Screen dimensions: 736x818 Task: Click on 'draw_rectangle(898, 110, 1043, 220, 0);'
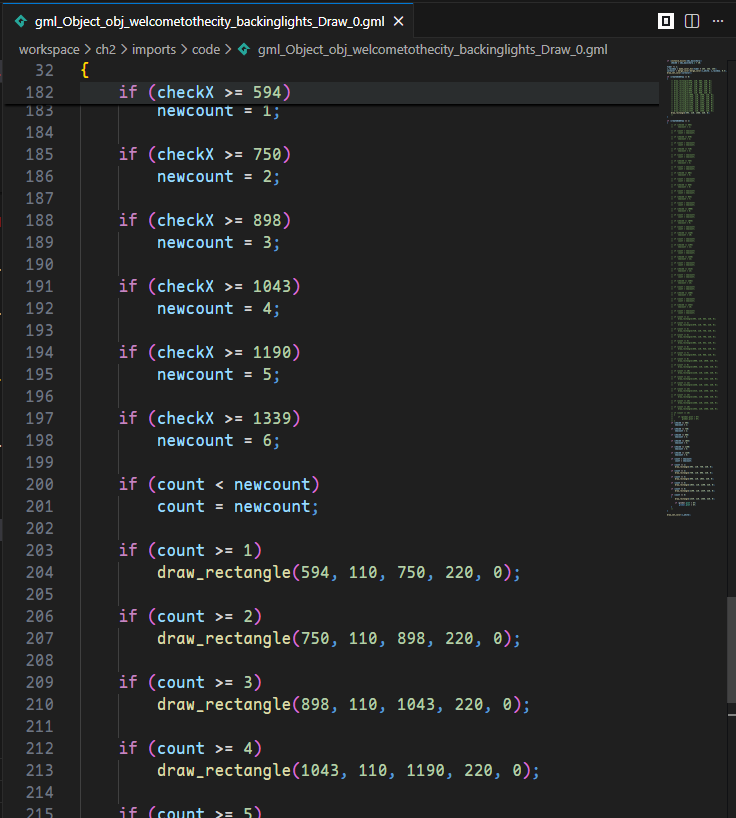(x=344, y=705)
